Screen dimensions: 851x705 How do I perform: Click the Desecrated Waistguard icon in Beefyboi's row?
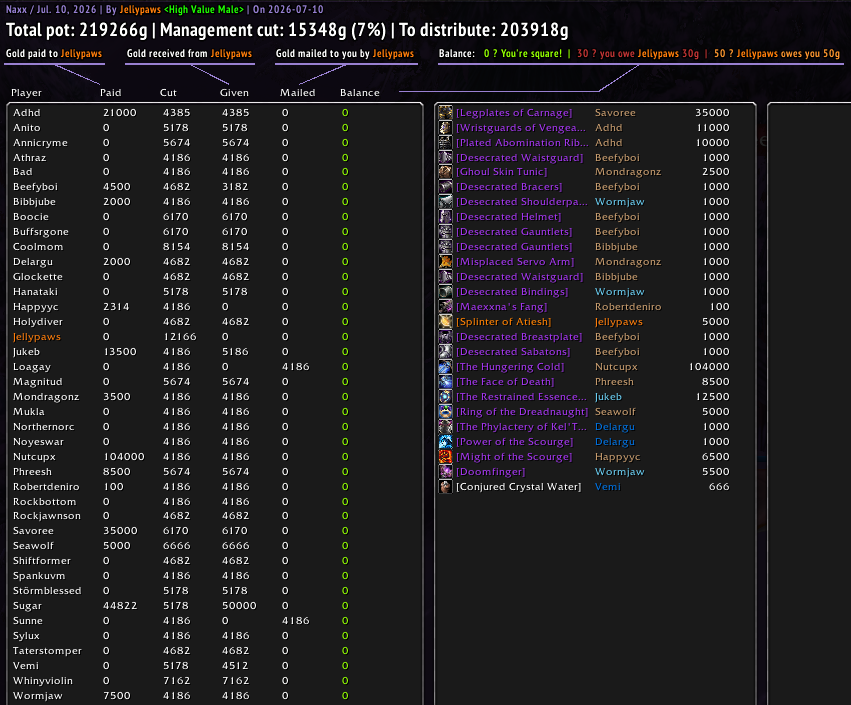click(446, 157)
